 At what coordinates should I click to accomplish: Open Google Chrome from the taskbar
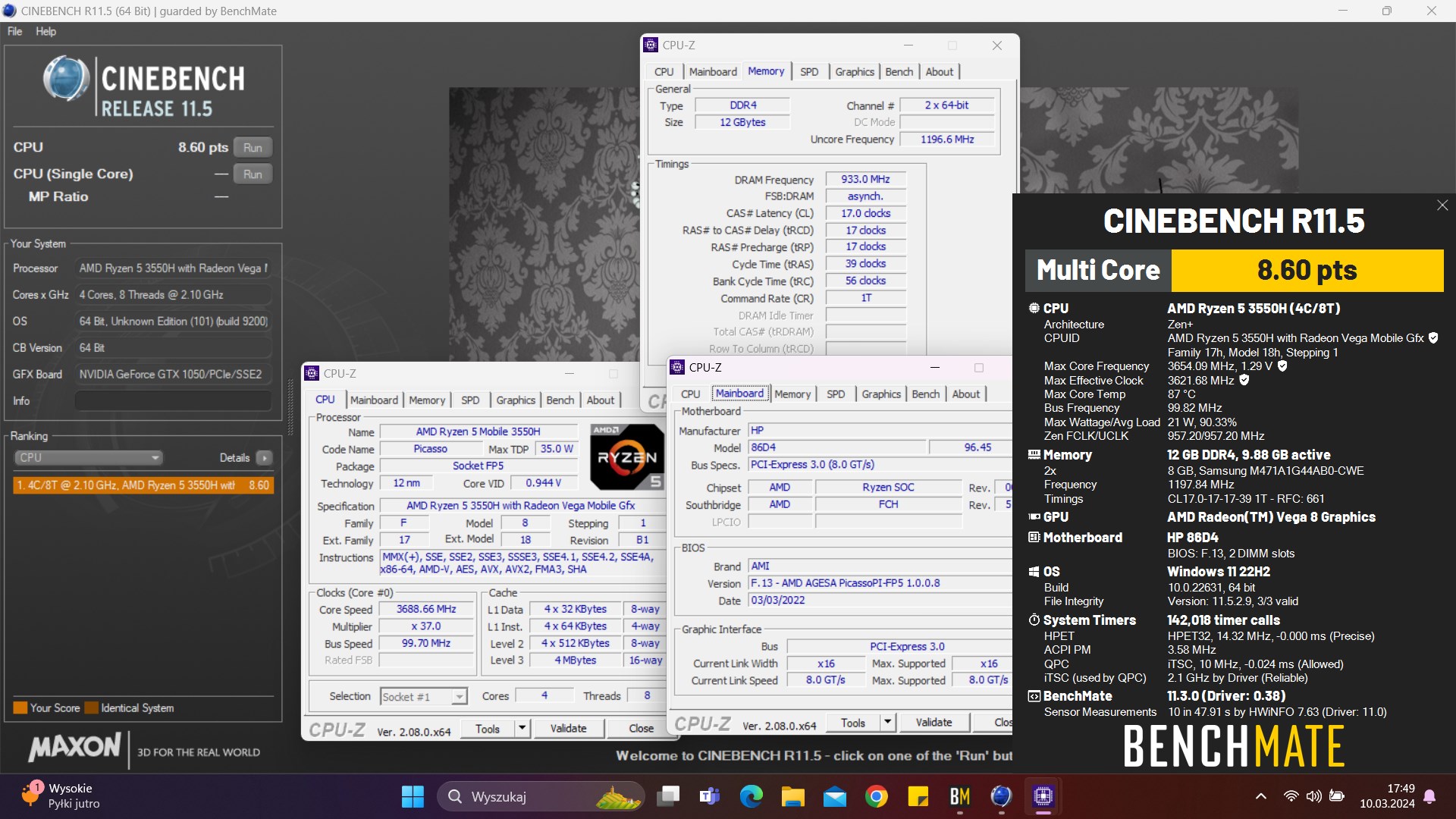877,796
